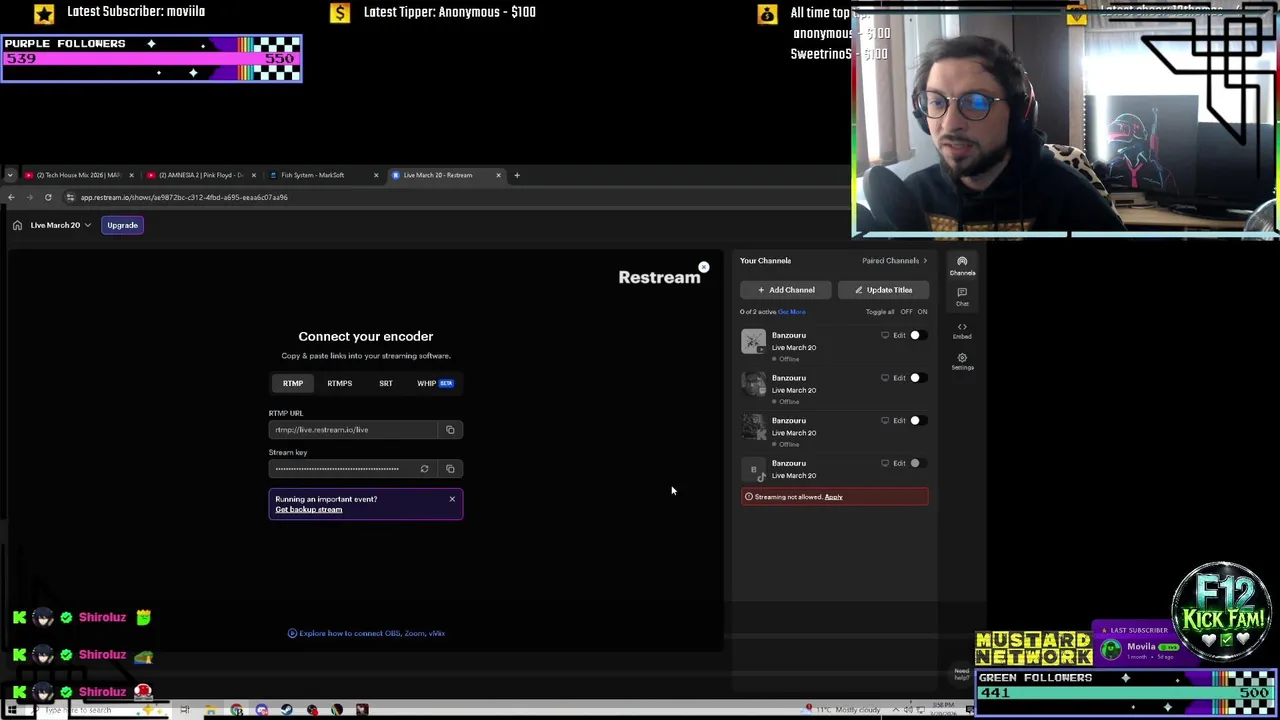This screenshot has height=720, width=1280.
Task: Navigate back in the browser
Action: tap(11, 197)
